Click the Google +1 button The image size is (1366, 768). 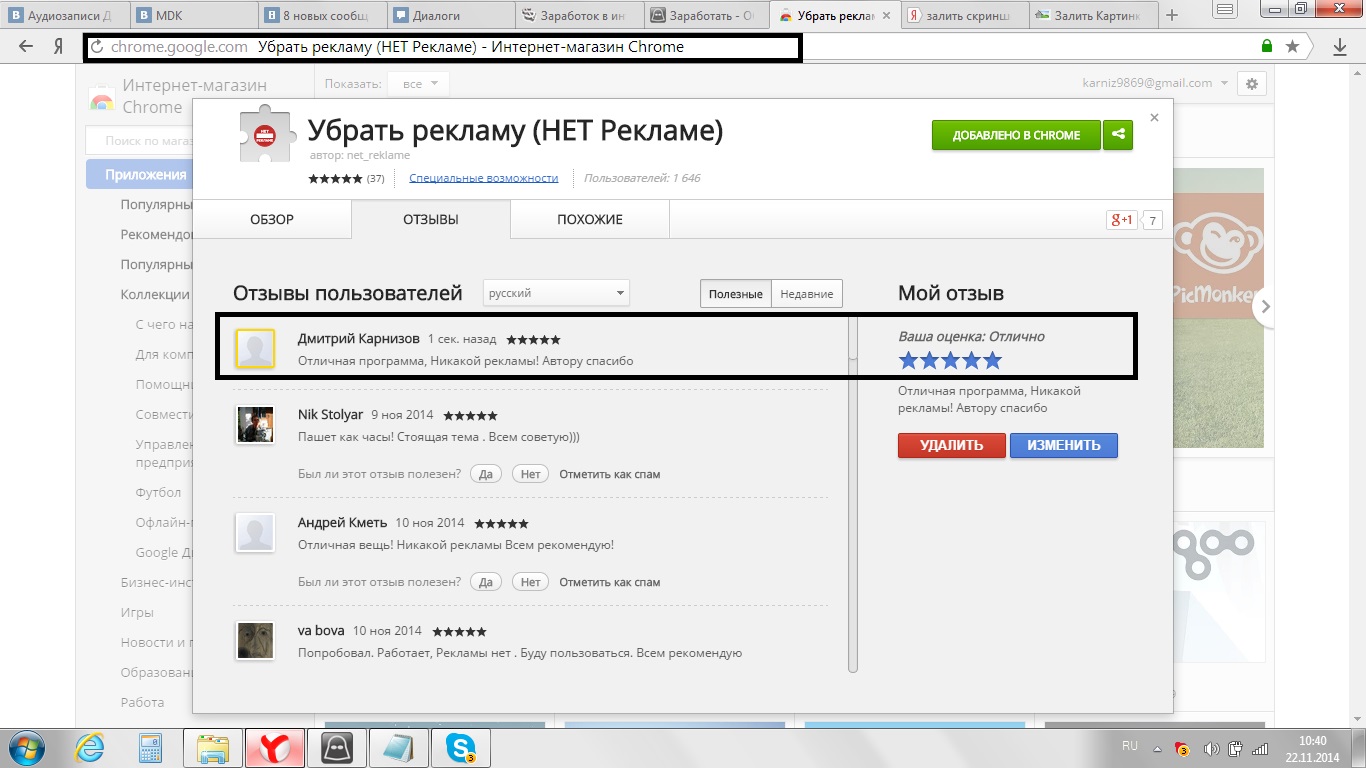coord(1121,220)
